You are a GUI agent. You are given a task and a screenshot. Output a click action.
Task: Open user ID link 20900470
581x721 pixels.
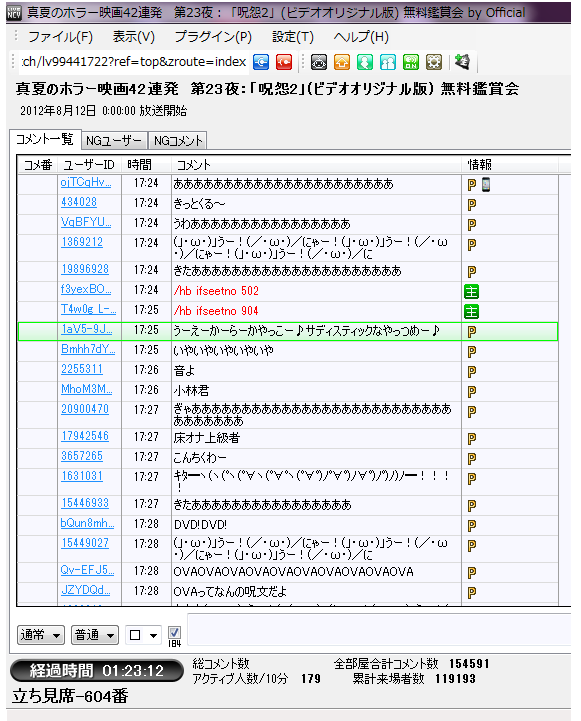85,409
